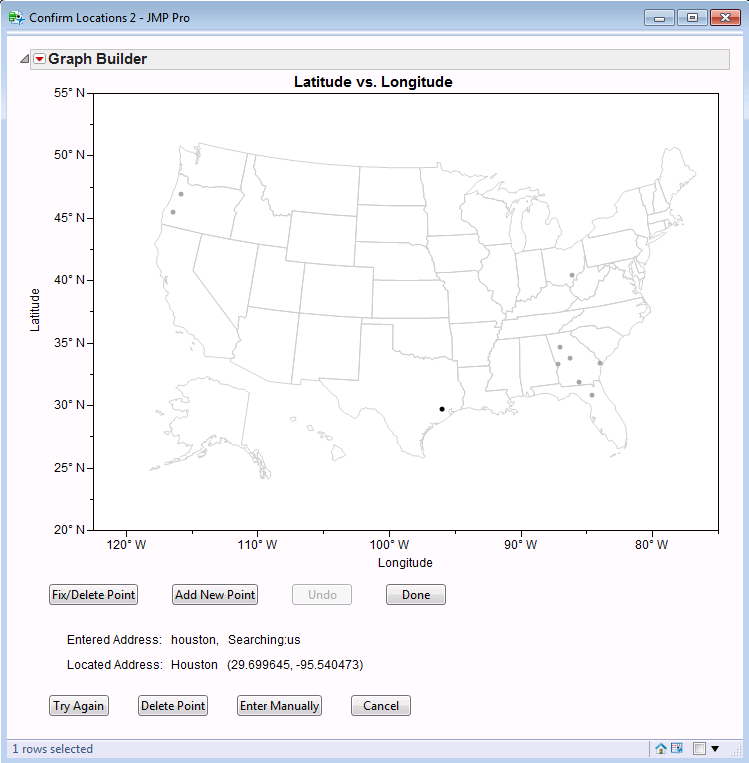Click the 40° N axis tick label
This screenshot has width=749, height=763.
coord(69,280)
